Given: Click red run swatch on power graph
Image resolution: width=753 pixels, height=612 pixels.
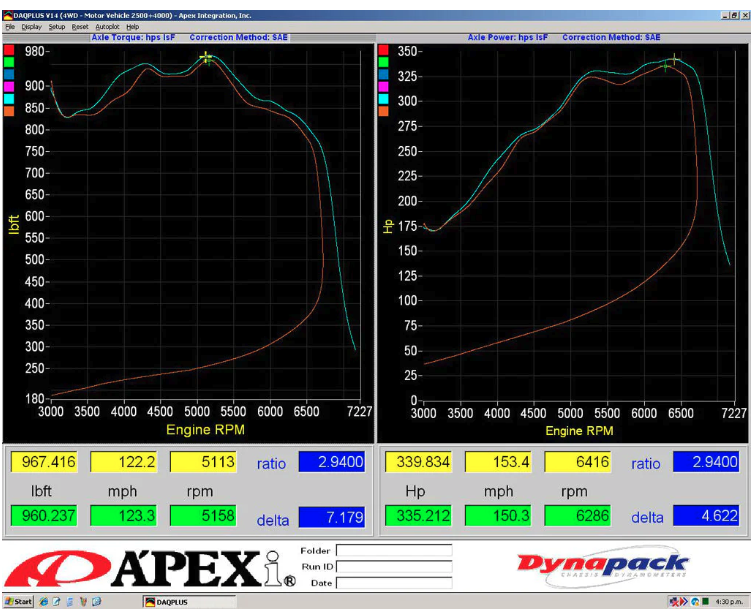Looking at the screenshot, I should point(383,50).
